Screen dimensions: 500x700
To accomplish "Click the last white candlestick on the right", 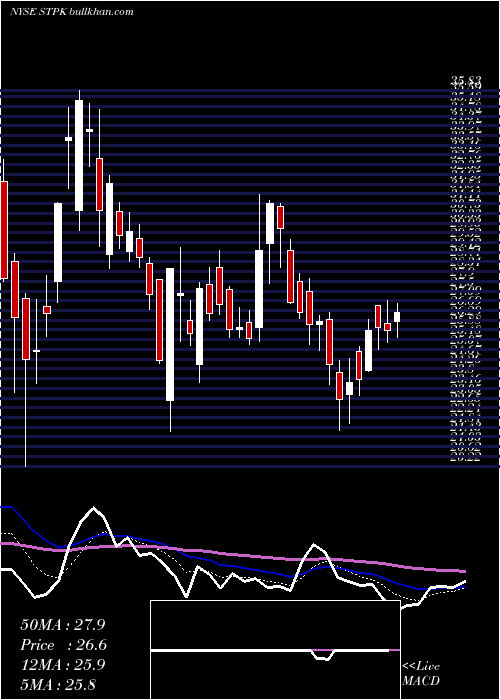I will [397, 317].
